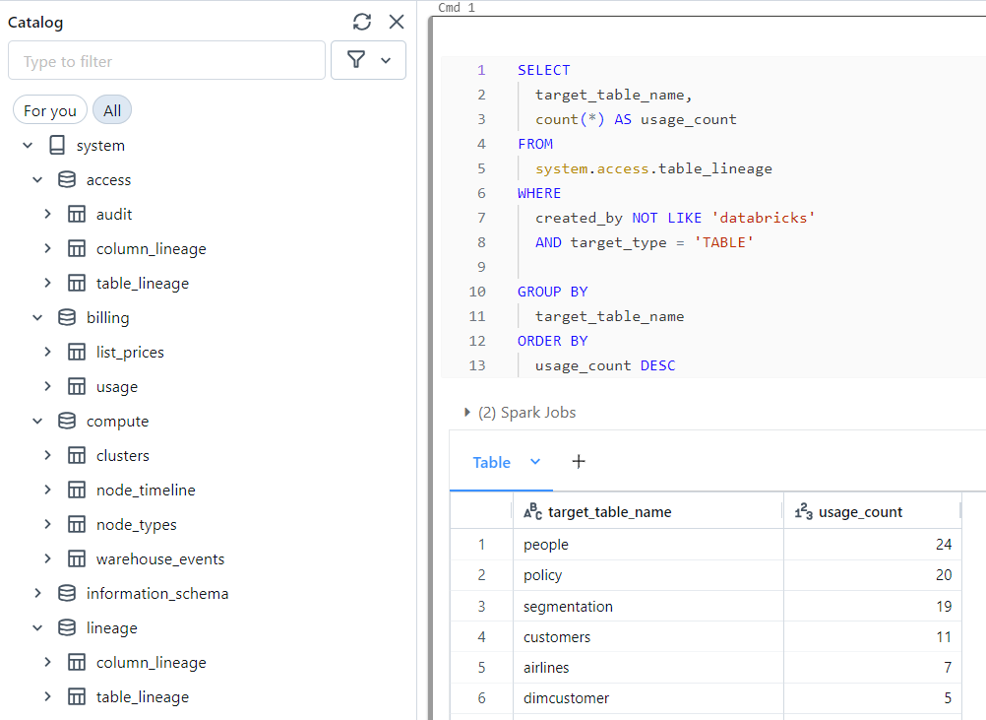986x720 pixels.
Task: Expand the audit table entry
Action: tap(47, 213)
